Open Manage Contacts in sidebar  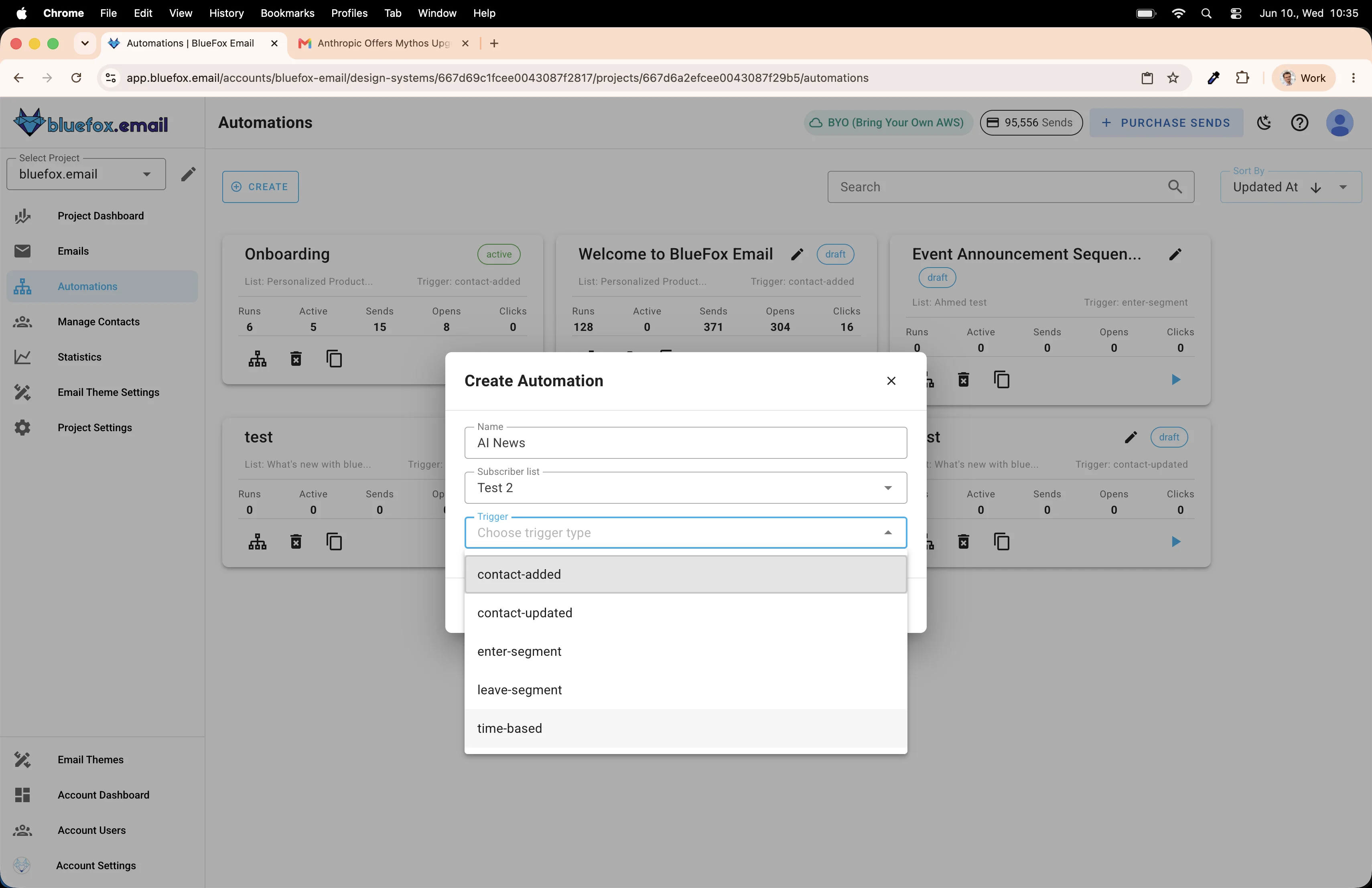(x=102, y=322)
